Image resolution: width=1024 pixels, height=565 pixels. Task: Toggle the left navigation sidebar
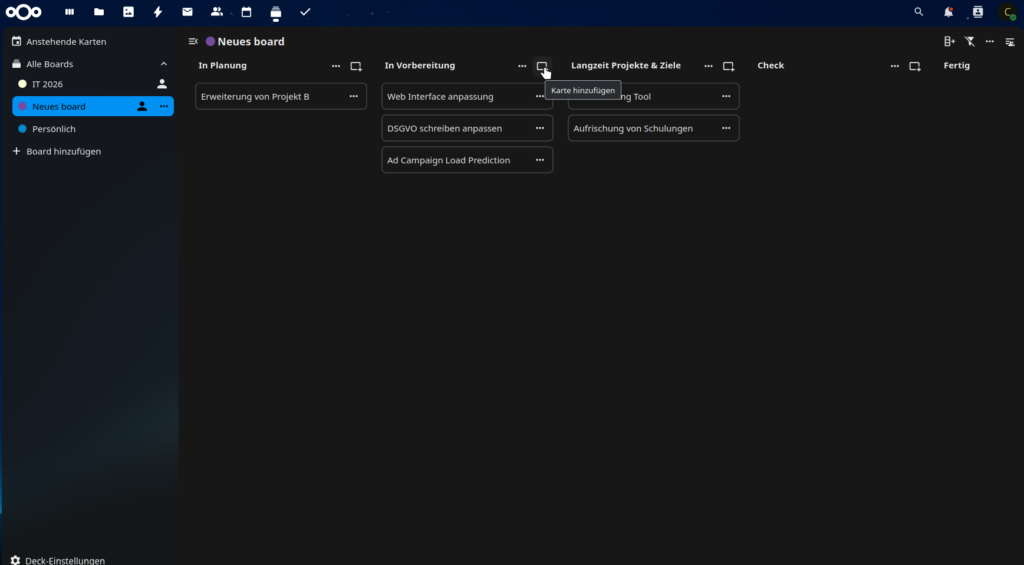coord(193,42)
